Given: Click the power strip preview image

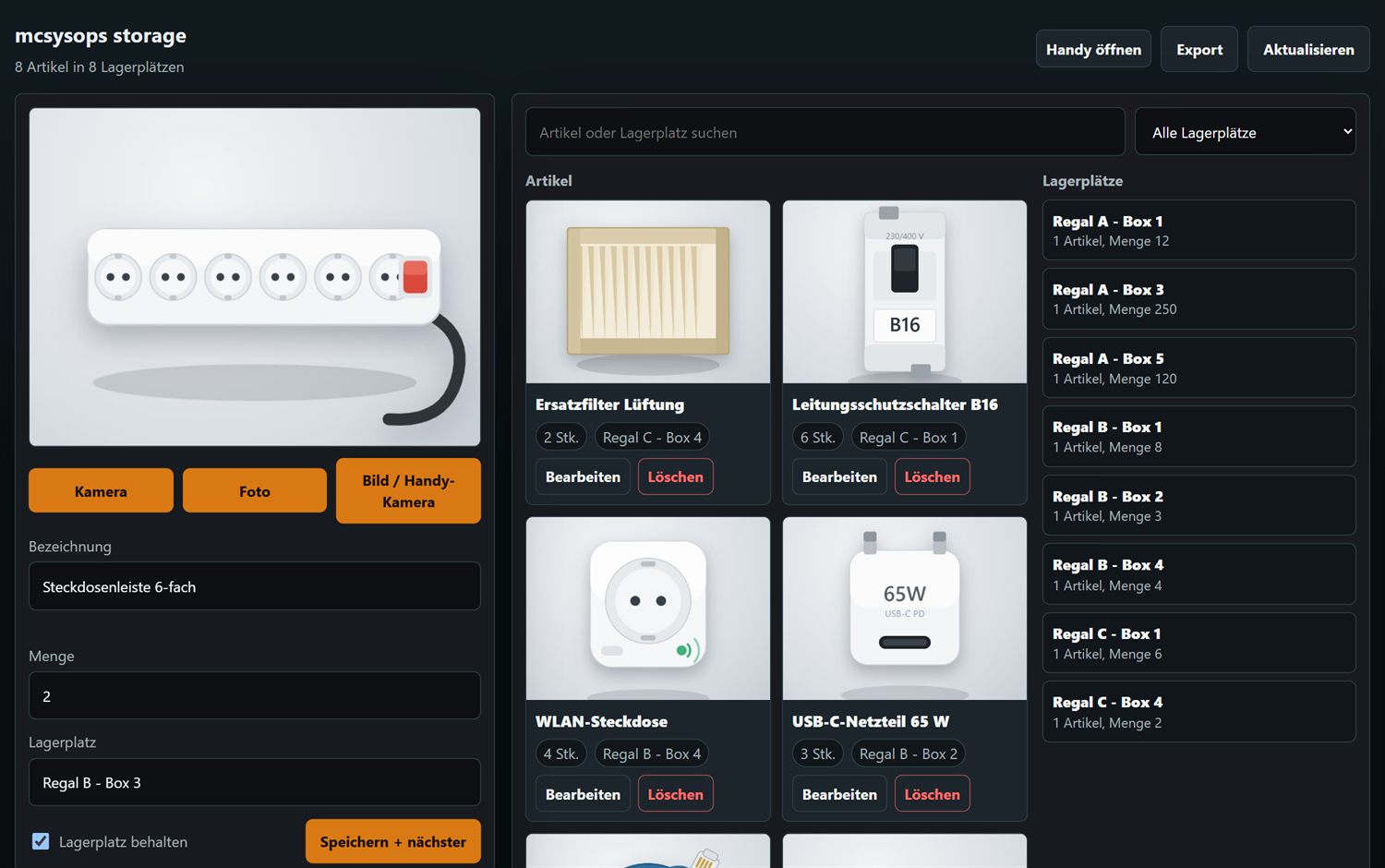Looking at the screenshot, I should pyautogui.click(x=255, y=277).
